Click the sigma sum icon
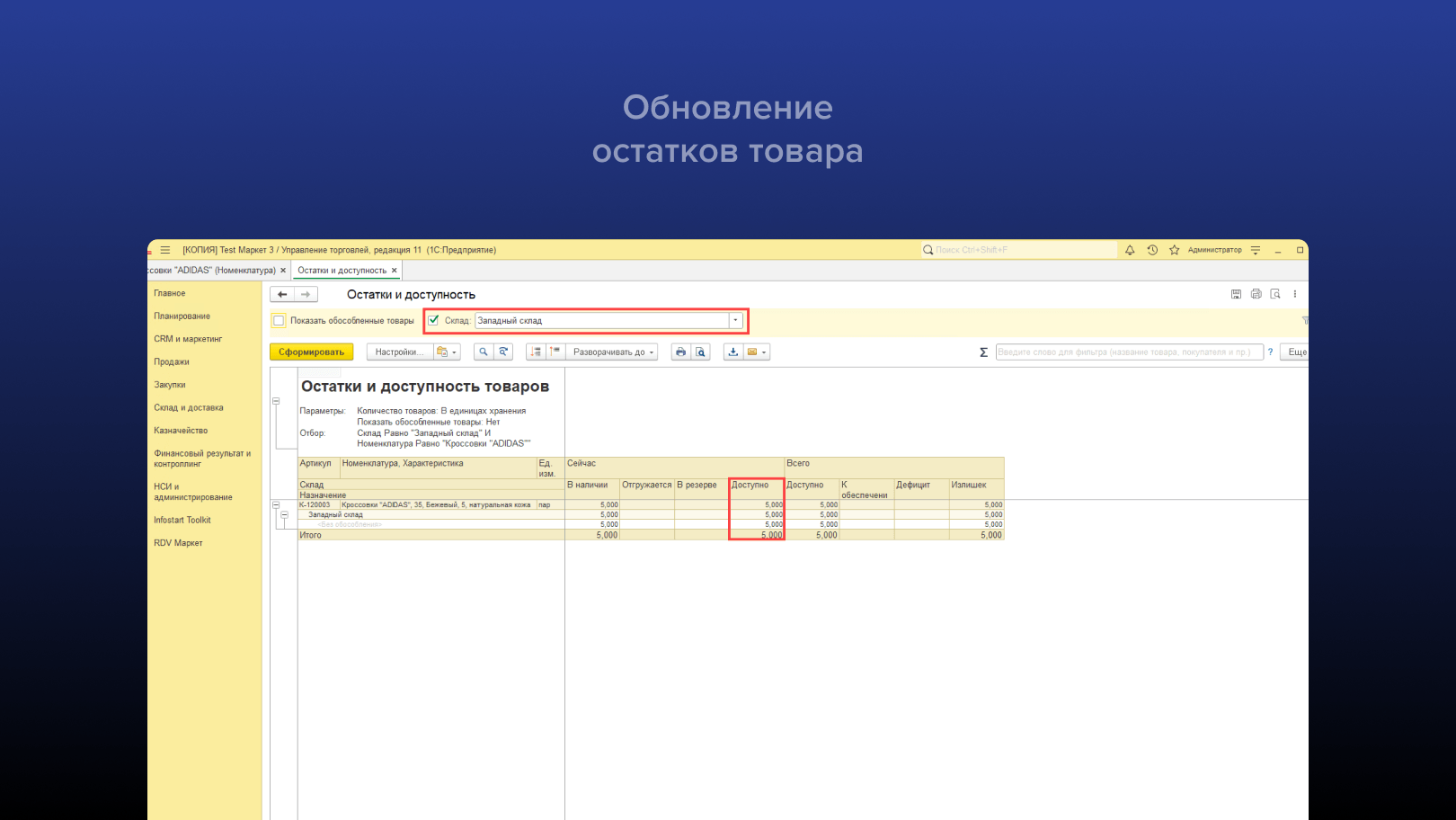Image resolution: width=1456 pixels, height=820 pixels. [983, 352]
